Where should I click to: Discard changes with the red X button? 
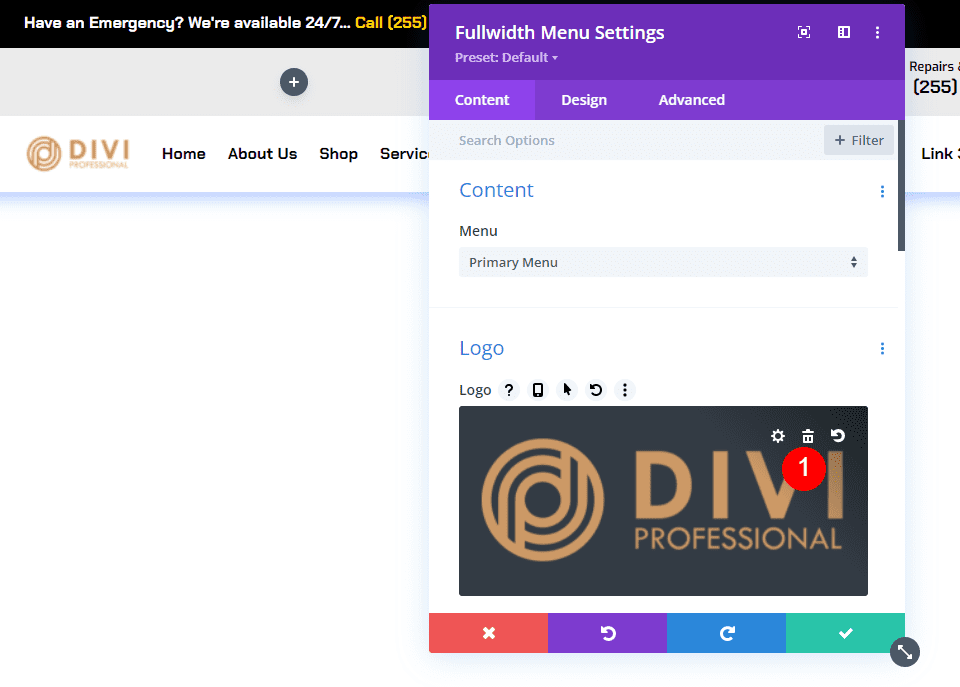[488, 633]
